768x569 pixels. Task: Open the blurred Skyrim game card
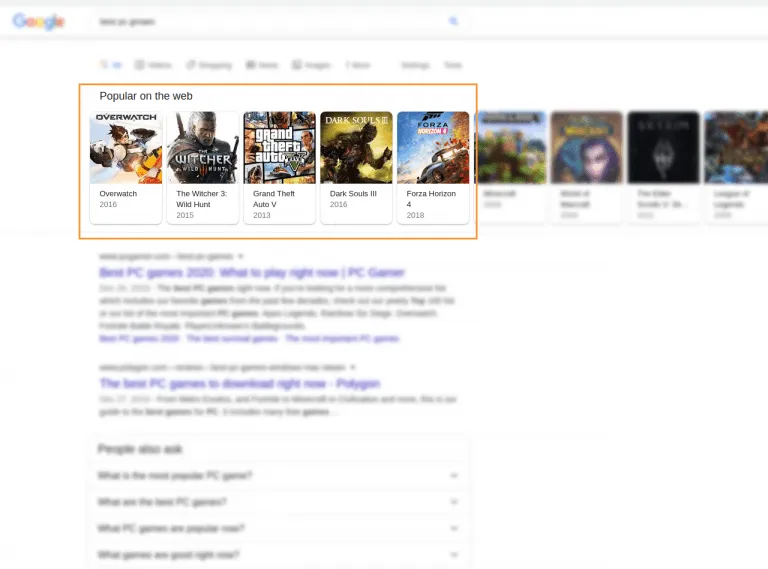pyautogui.click(x=664, y=167)
